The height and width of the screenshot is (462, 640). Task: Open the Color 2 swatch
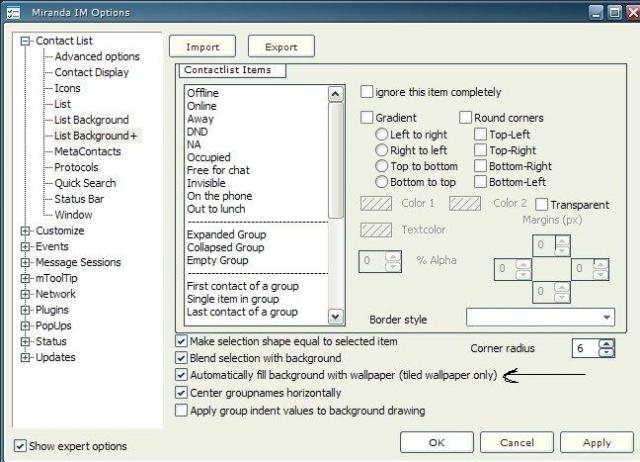(x=465, y=203)
